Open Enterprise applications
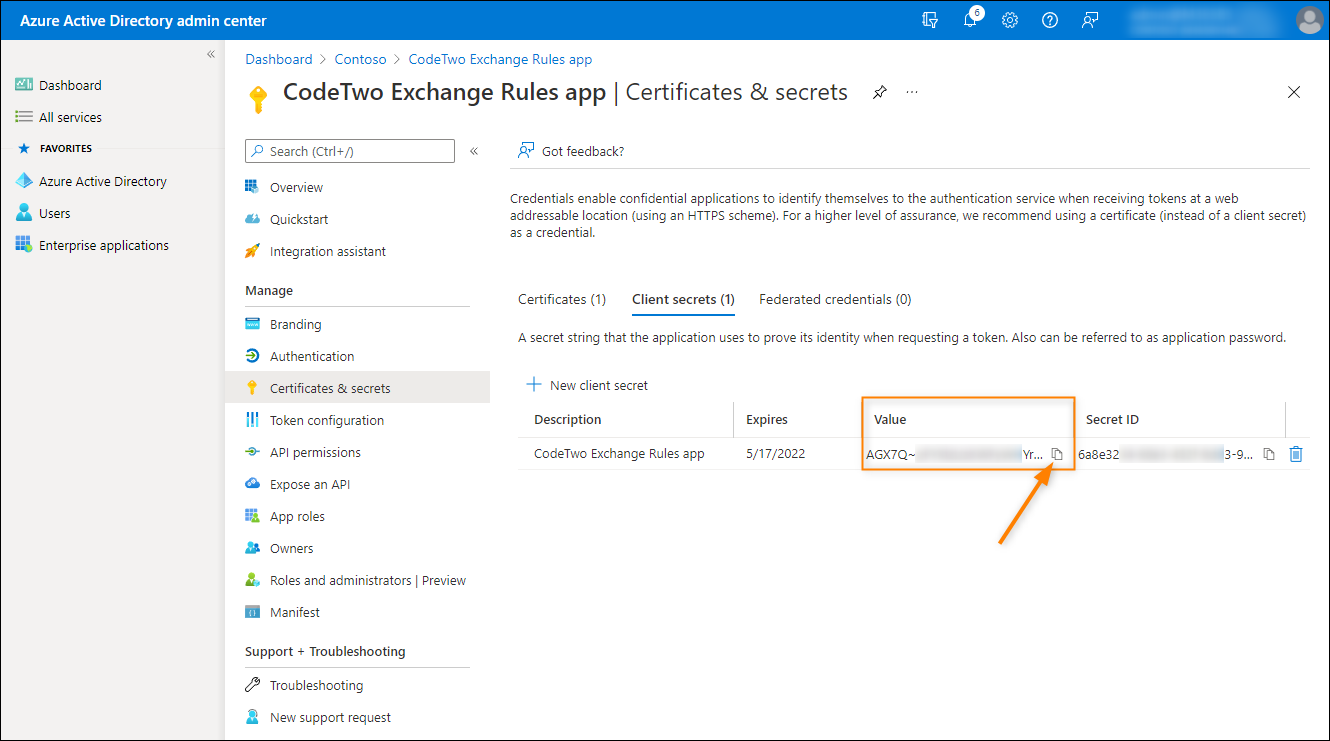The width and height of the screenshot is (1330, 741). click(x=92, y=245)
